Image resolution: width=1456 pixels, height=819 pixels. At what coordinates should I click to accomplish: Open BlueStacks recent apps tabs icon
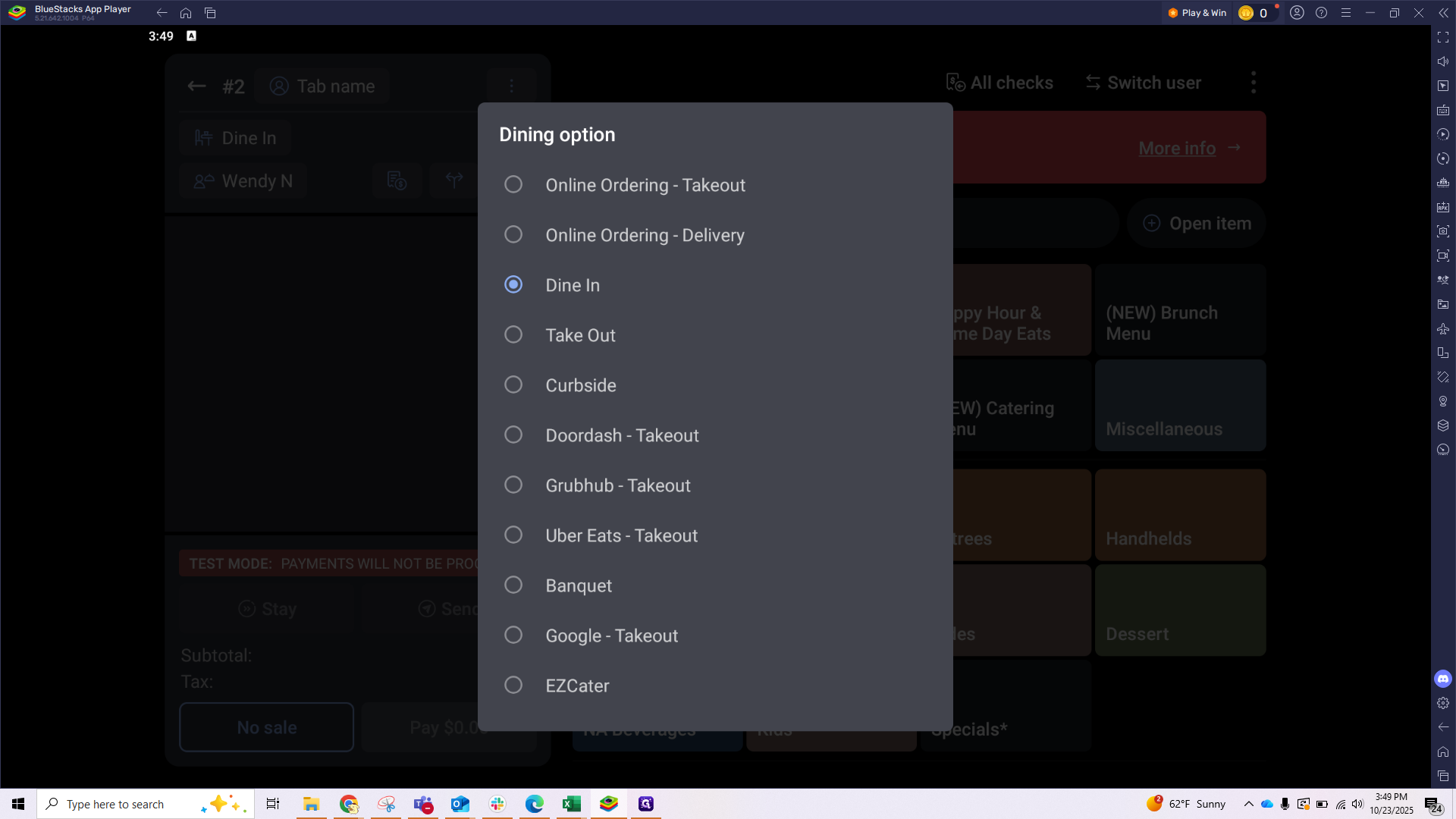pyautogui.click(x=210, y=13)
